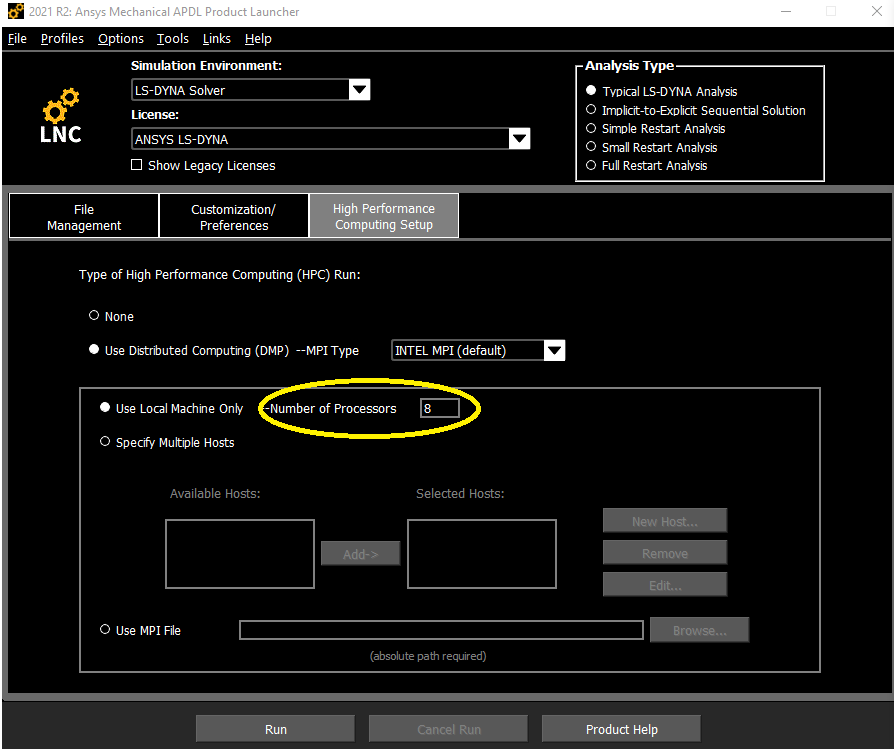This screenshot has width=894, height=749.
Task: Switch to the Customization/Preferences tab
Action: click(234, 217)
